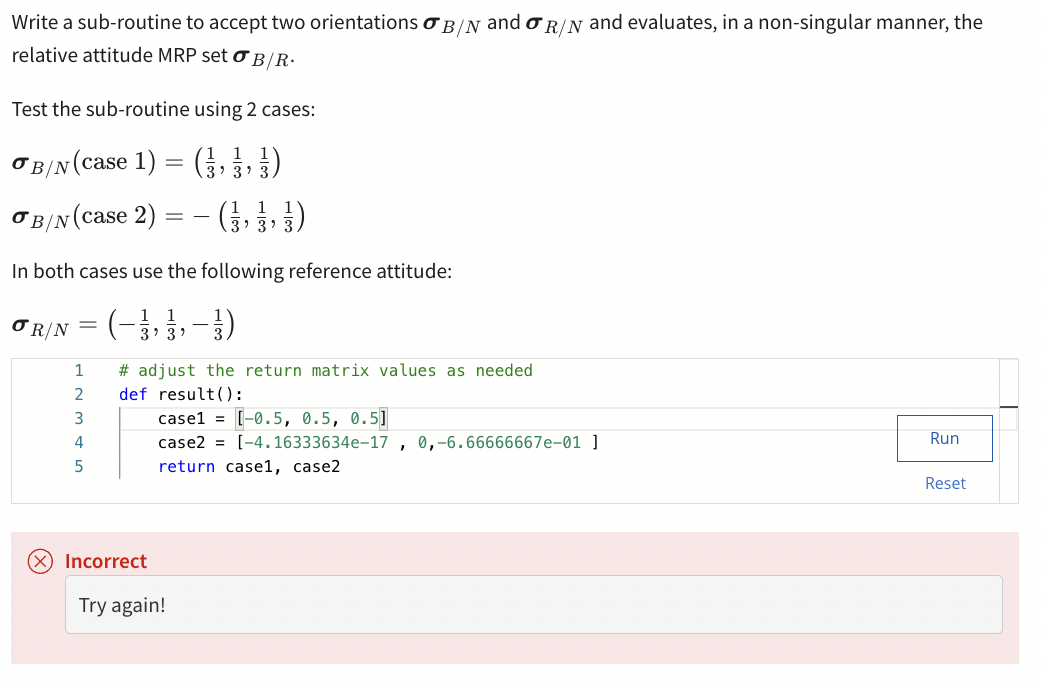Click line number 1 in the editor
1042x684 pixels.
78,370
